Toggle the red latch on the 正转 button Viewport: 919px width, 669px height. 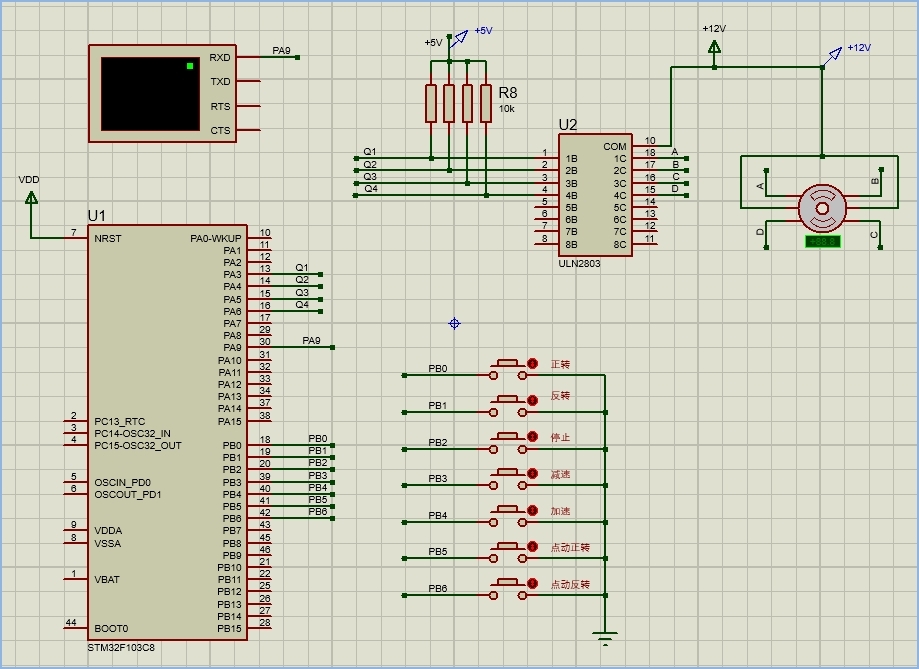click(533, 365)
